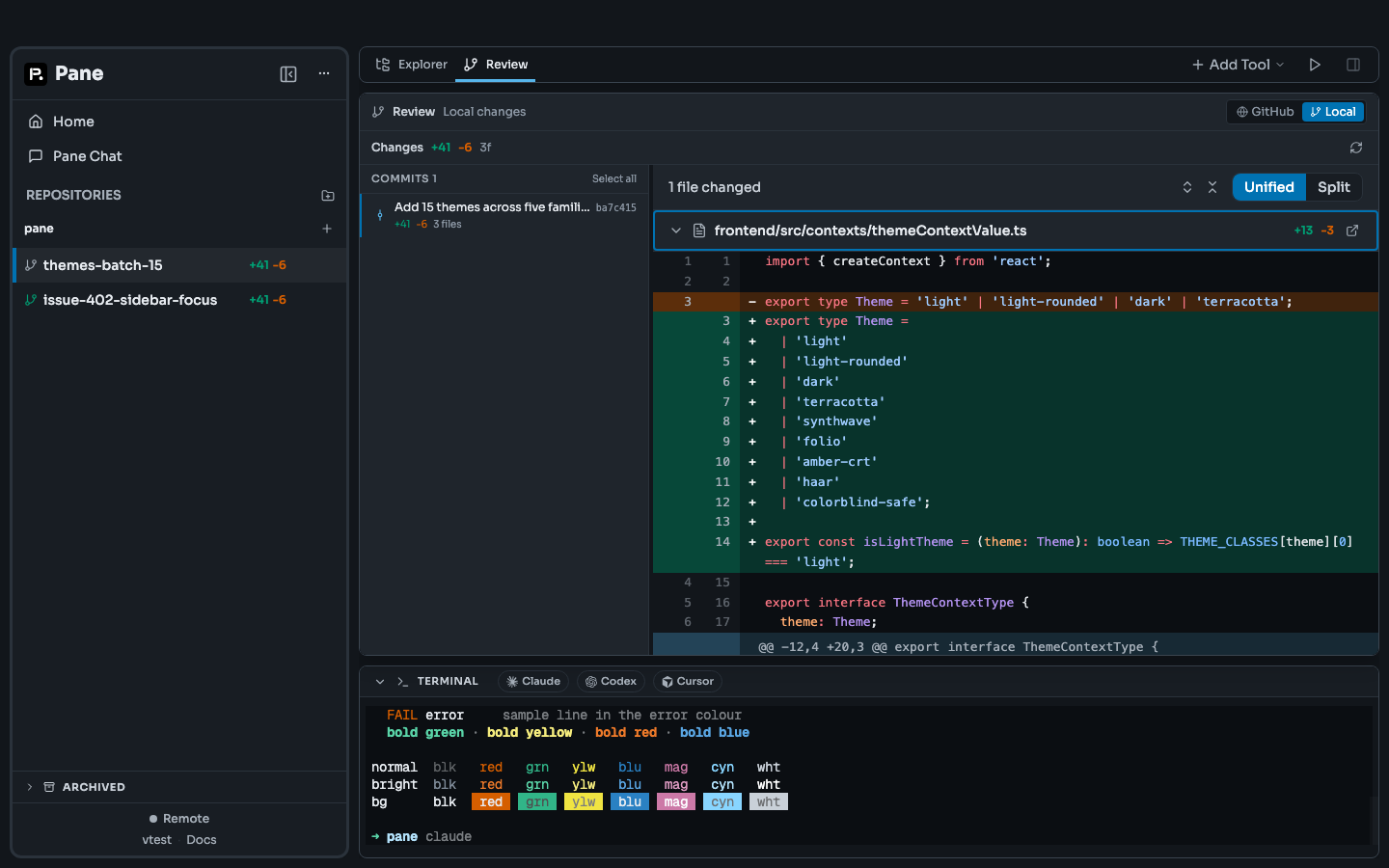
Task: Click the file icon beside themeContextValue.ts
Action: pos(699,231)
